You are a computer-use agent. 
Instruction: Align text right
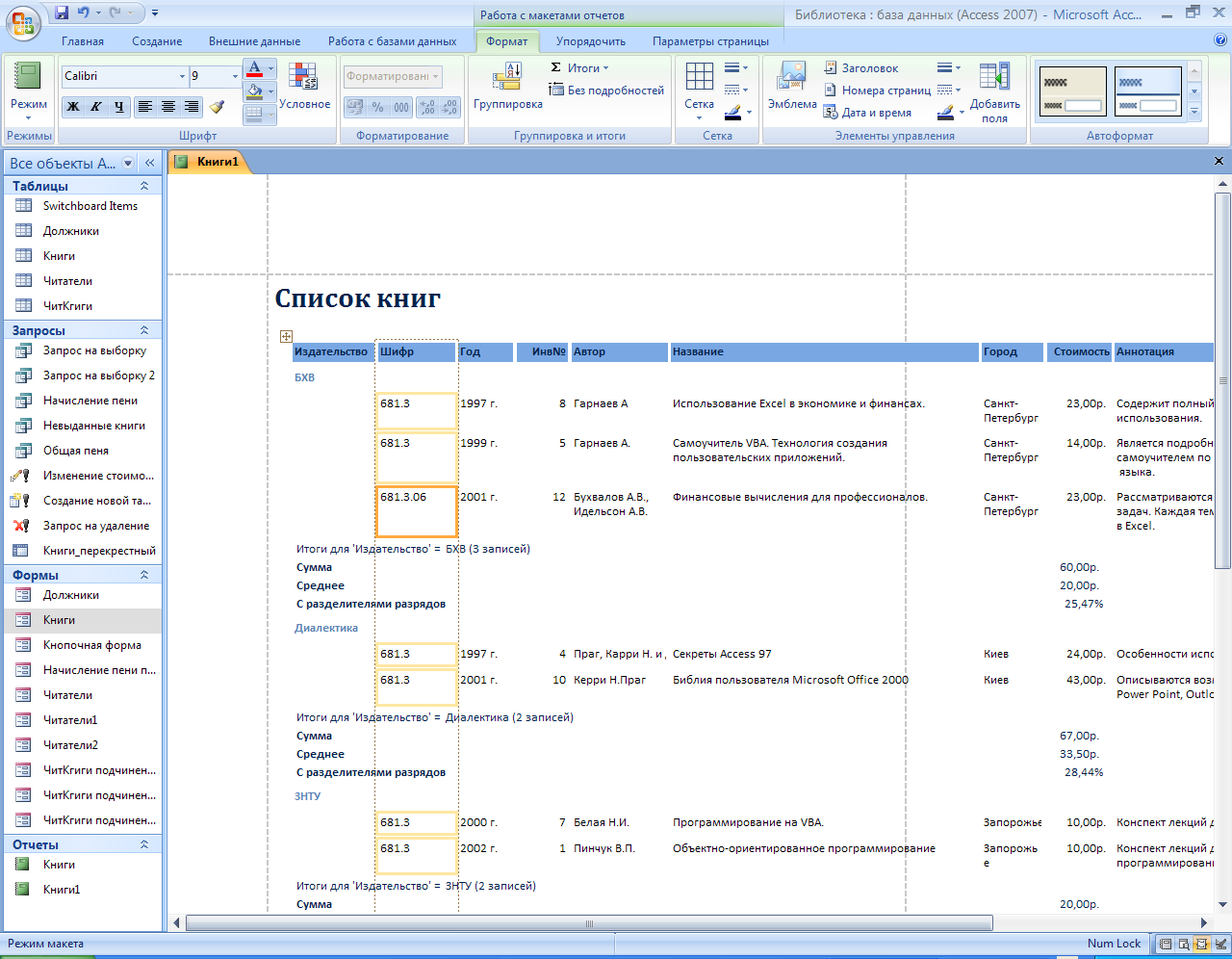(x=191, y=107)
